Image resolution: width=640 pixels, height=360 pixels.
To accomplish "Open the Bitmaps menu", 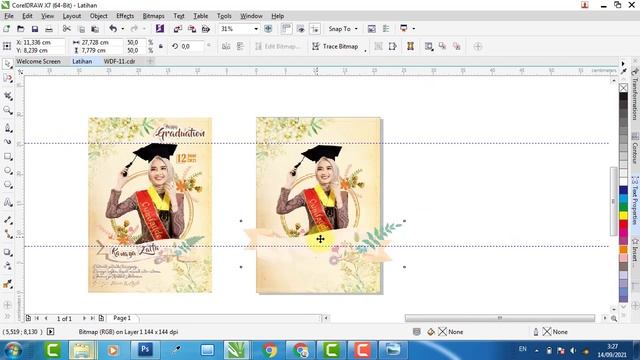I will tap(153, 16).
